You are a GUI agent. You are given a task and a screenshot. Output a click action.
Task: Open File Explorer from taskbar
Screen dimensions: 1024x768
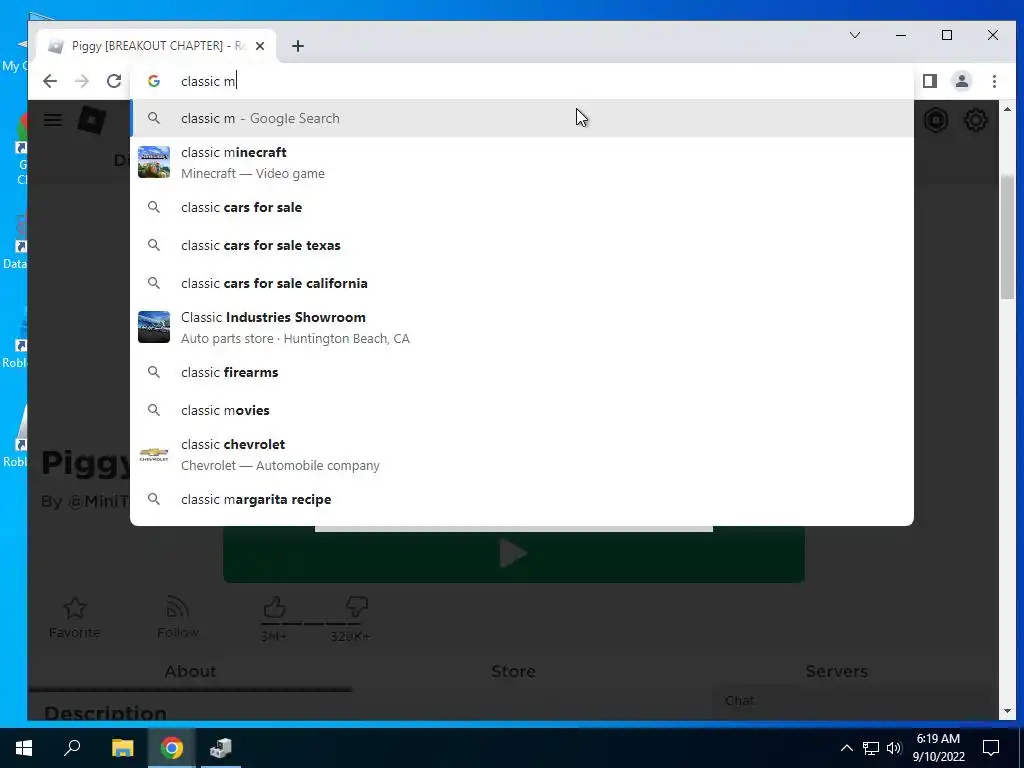tap(122, 748)
